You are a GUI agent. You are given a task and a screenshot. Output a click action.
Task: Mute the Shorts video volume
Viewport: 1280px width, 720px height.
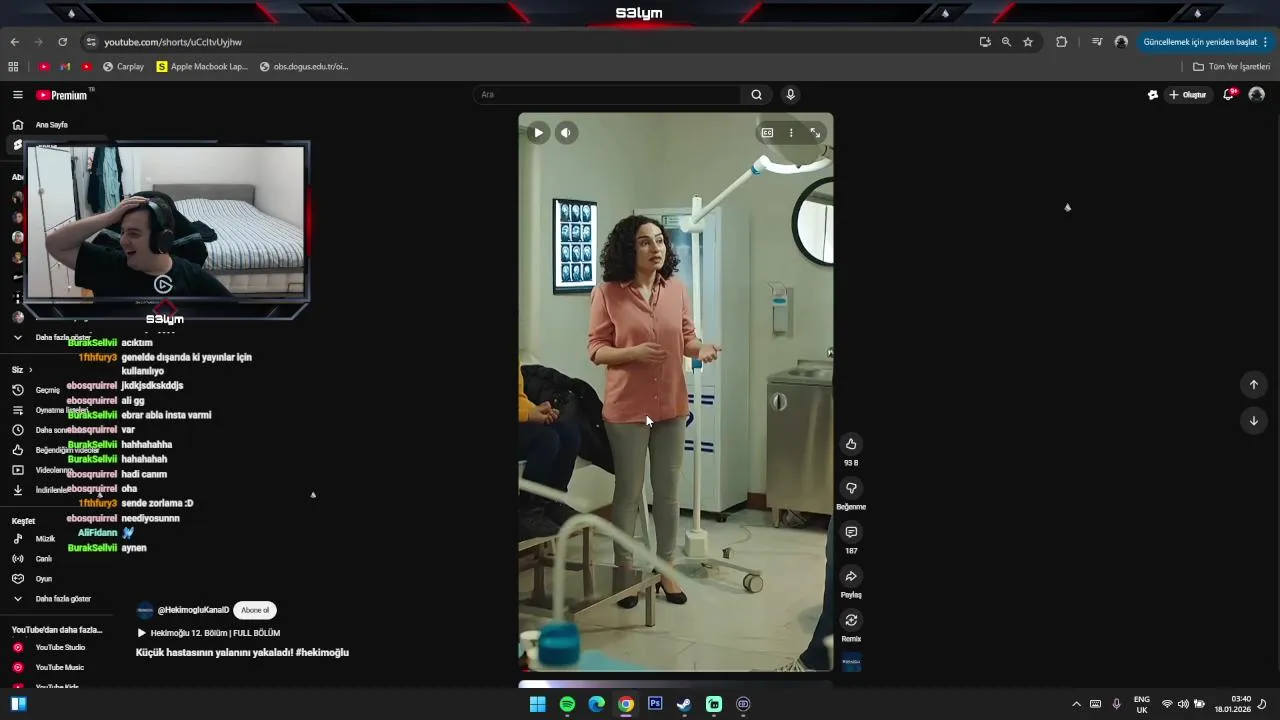coord(566,132)
